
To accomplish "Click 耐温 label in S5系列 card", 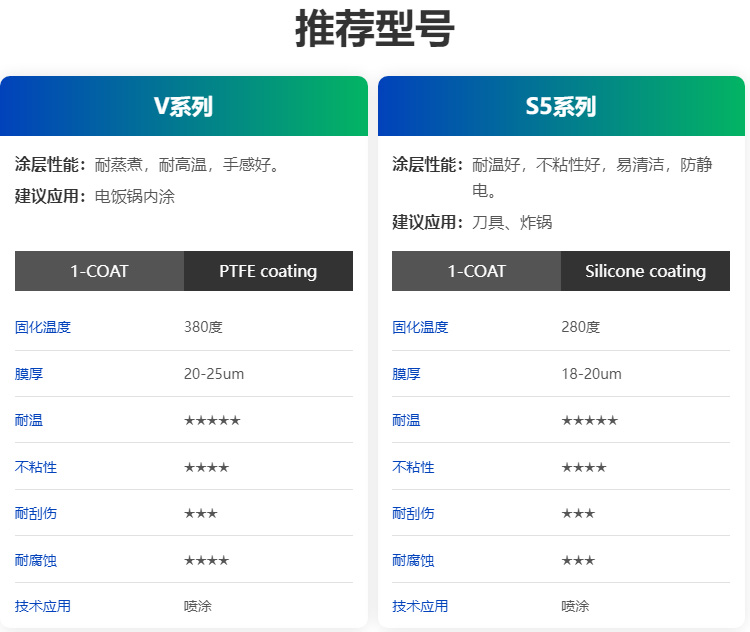I will tap(406, 420).
